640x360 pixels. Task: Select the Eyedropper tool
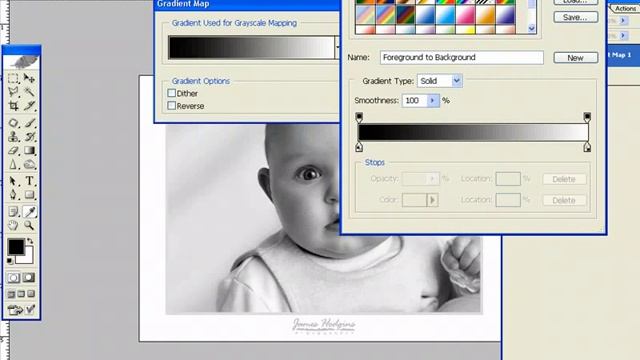29,211
